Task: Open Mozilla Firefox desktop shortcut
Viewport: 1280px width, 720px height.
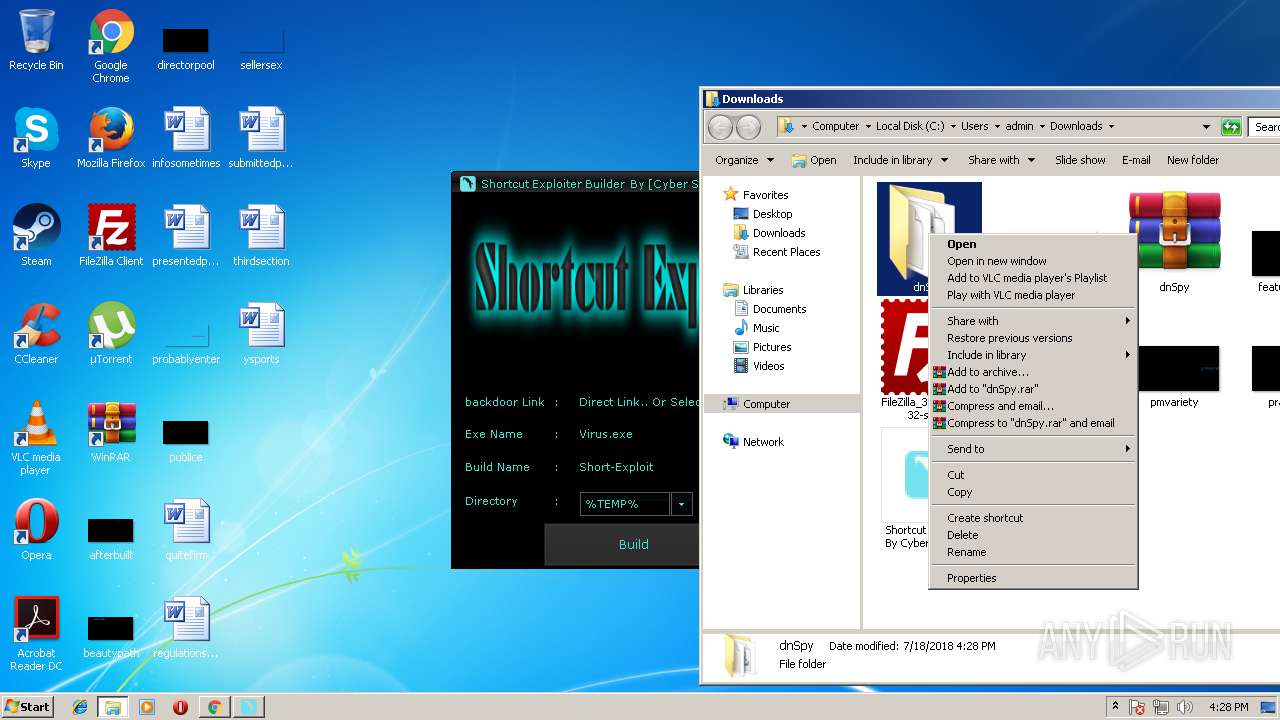Action: (111, 138)
